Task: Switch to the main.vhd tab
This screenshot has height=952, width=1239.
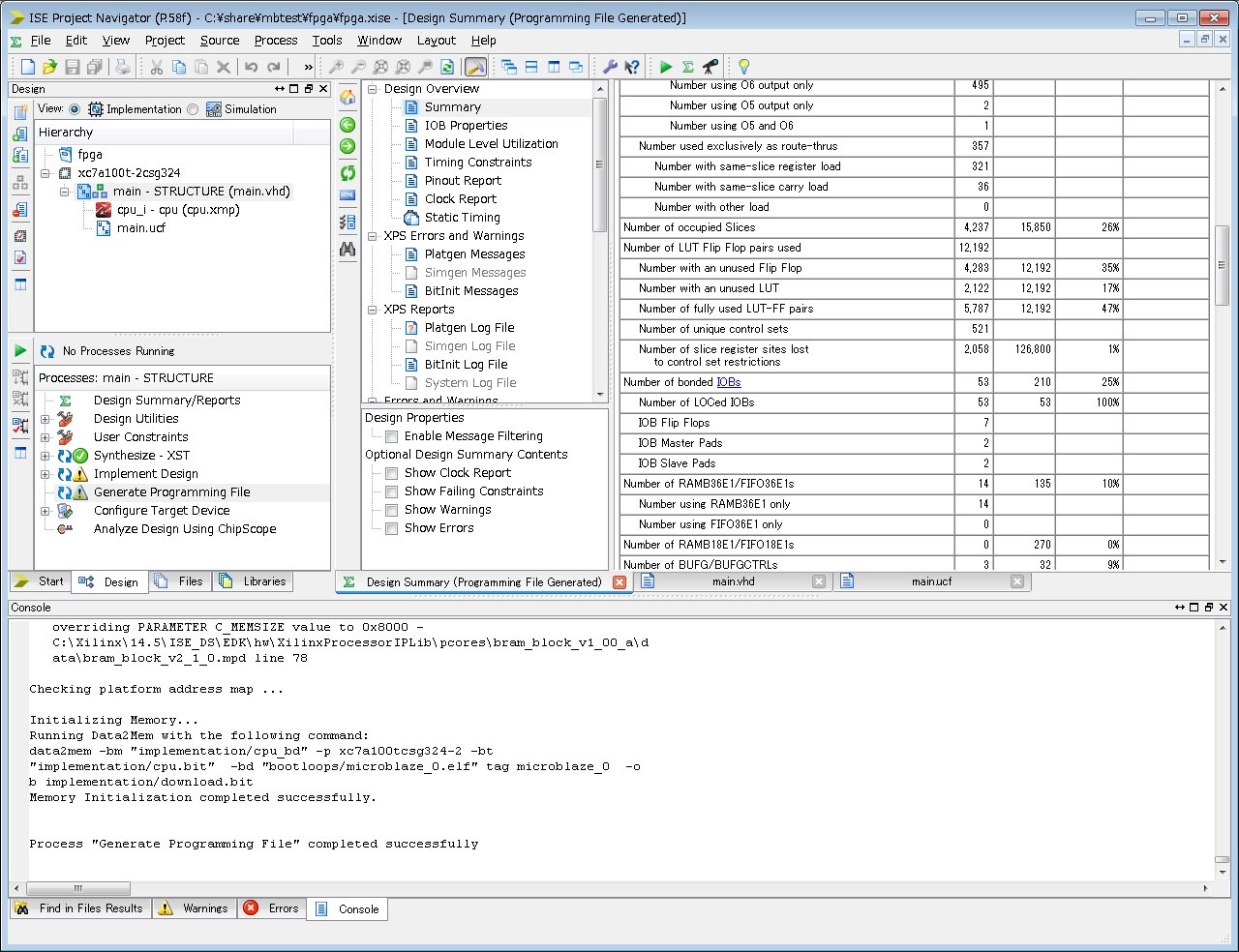Action: click(733, 581)
